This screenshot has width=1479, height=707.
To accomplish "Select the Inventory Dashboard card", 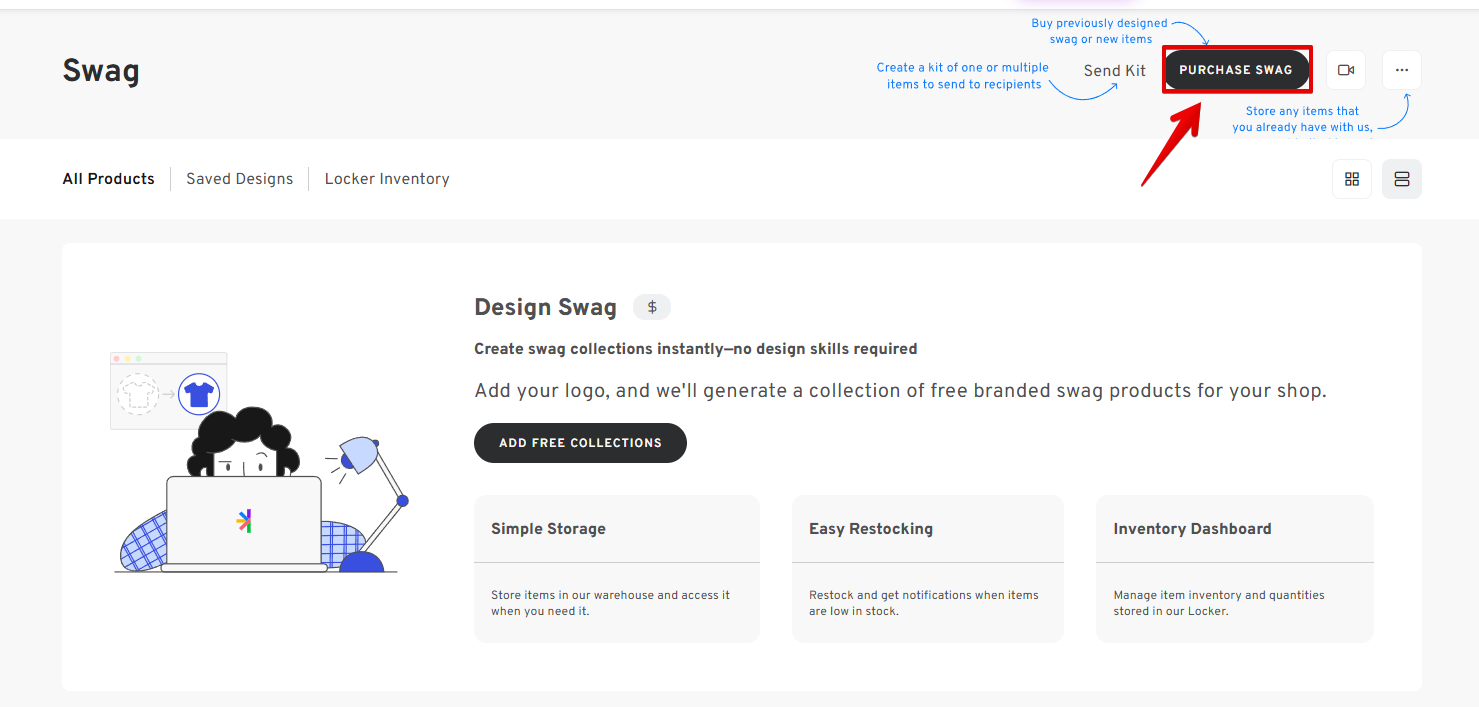I will click(x=1234, y=568).
